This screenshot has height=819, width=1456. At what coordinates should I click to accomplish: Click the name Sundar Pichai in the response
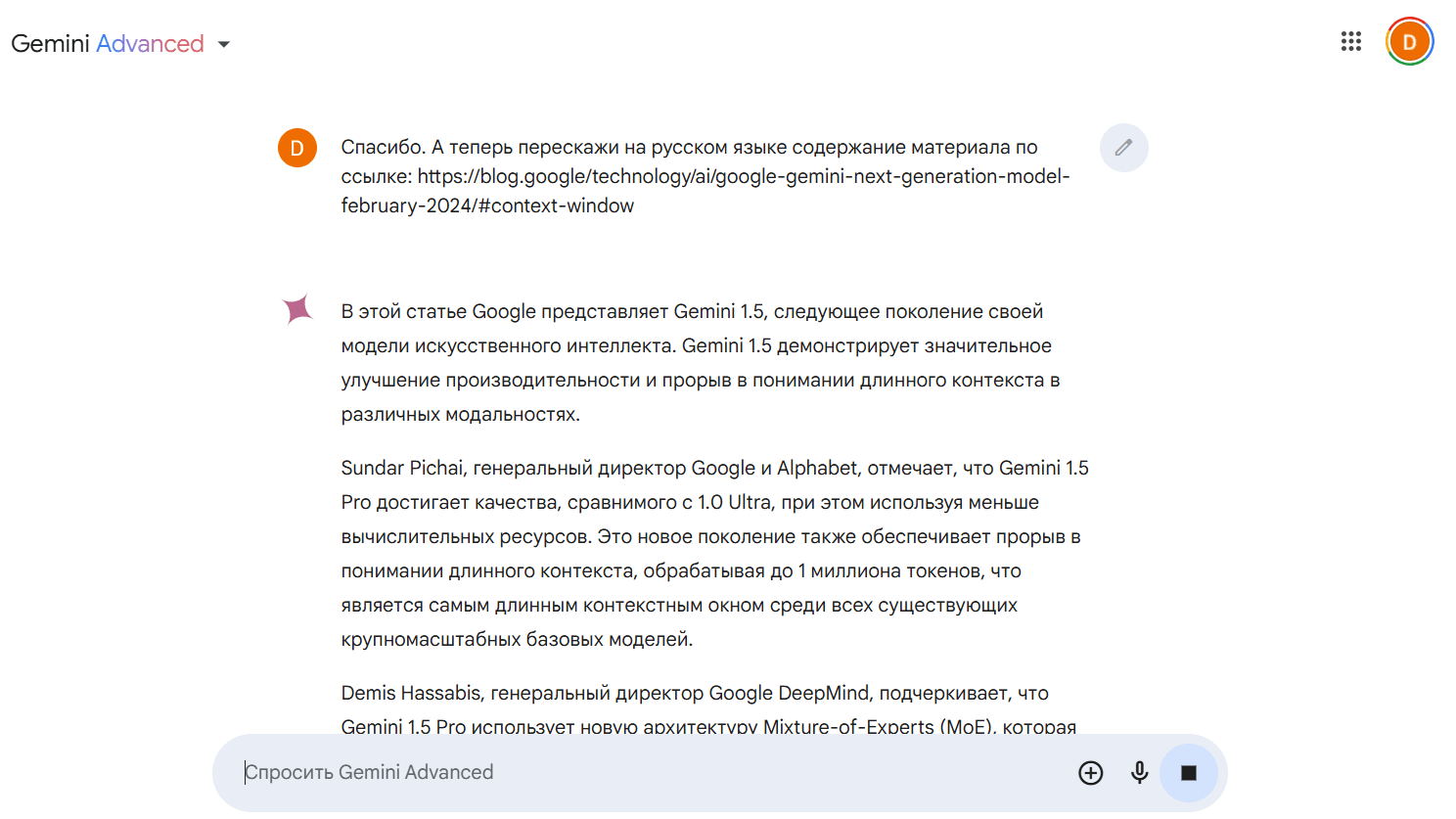[401, 469]
